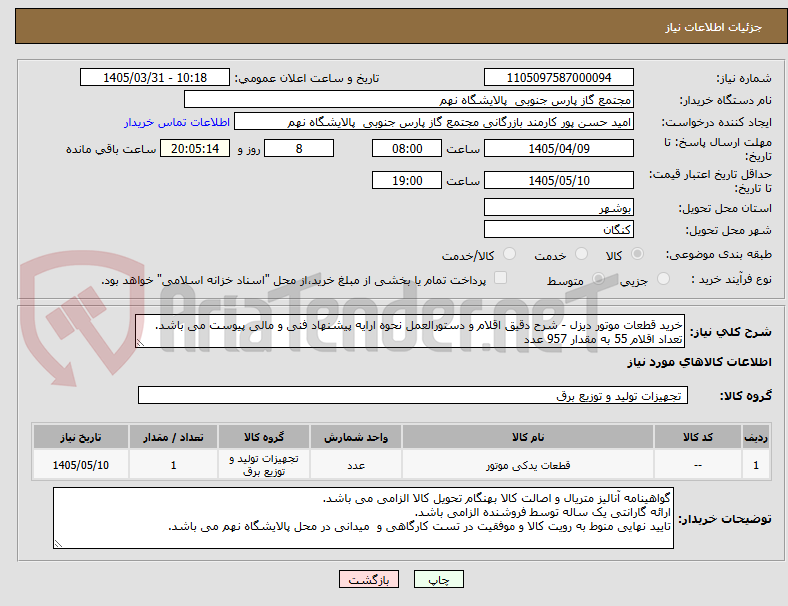Select the خدمت radio button
788x606 pixels.
[x=581, y=254]
